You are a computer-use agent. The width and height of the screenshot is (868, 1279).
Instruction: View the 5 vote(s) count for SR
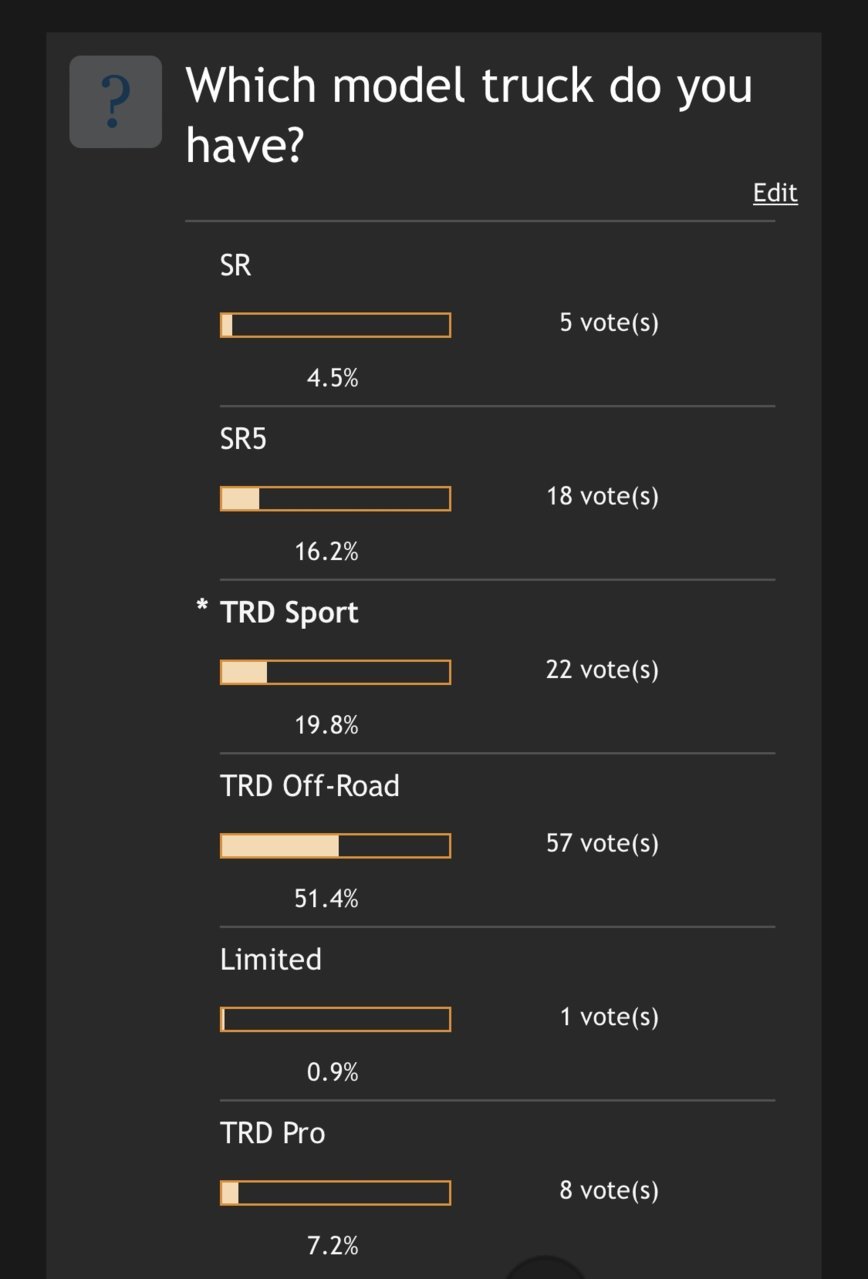pos(609,323)
